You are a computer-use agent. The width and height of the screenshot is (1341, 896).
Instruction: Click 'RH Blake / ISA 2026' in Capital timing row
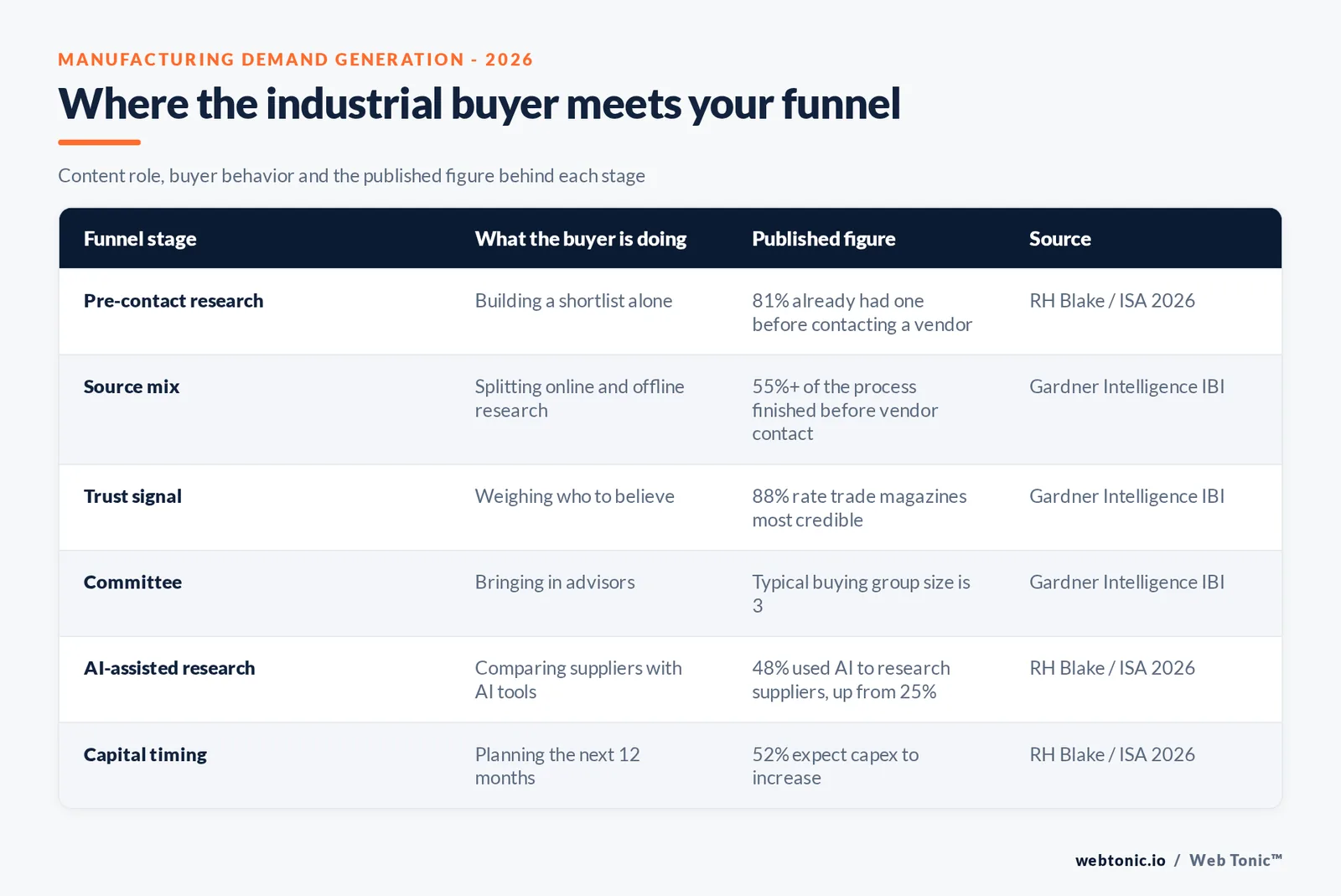click(1111, 754)
